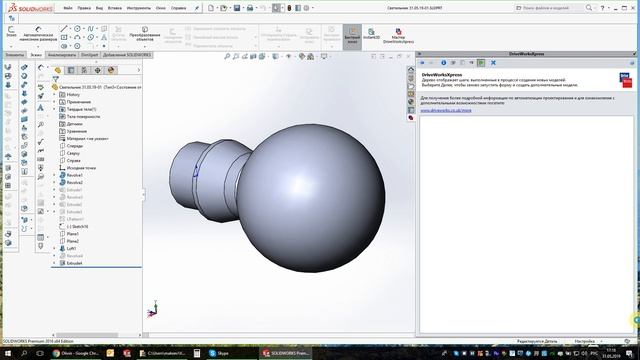This screenshot has width=640, height=360.
Task: Select the Спереди plane
Action: tap(75, 146)
